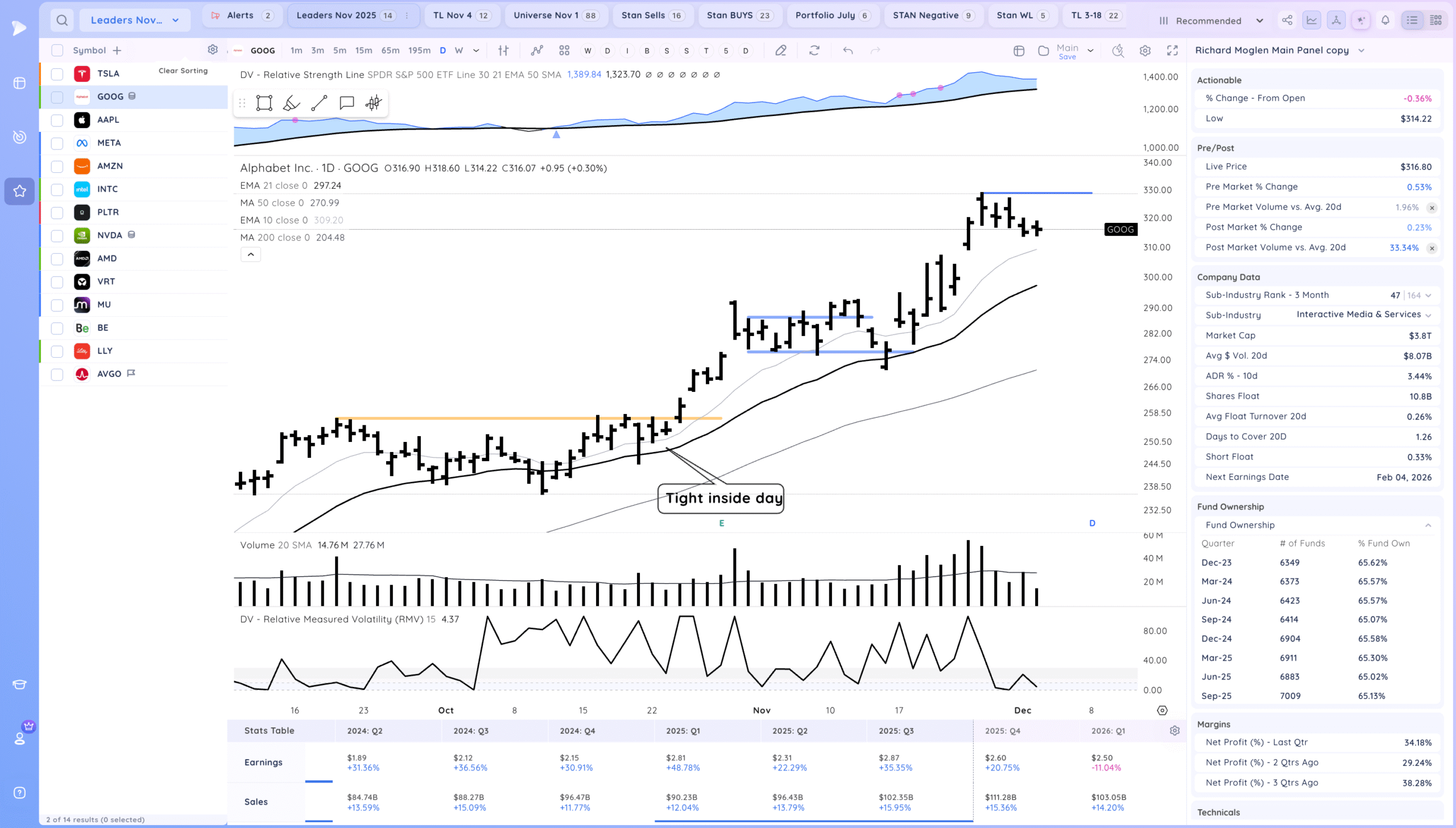
Task: Select the trend line drawing tool
Action: click(x=319, y=103)
